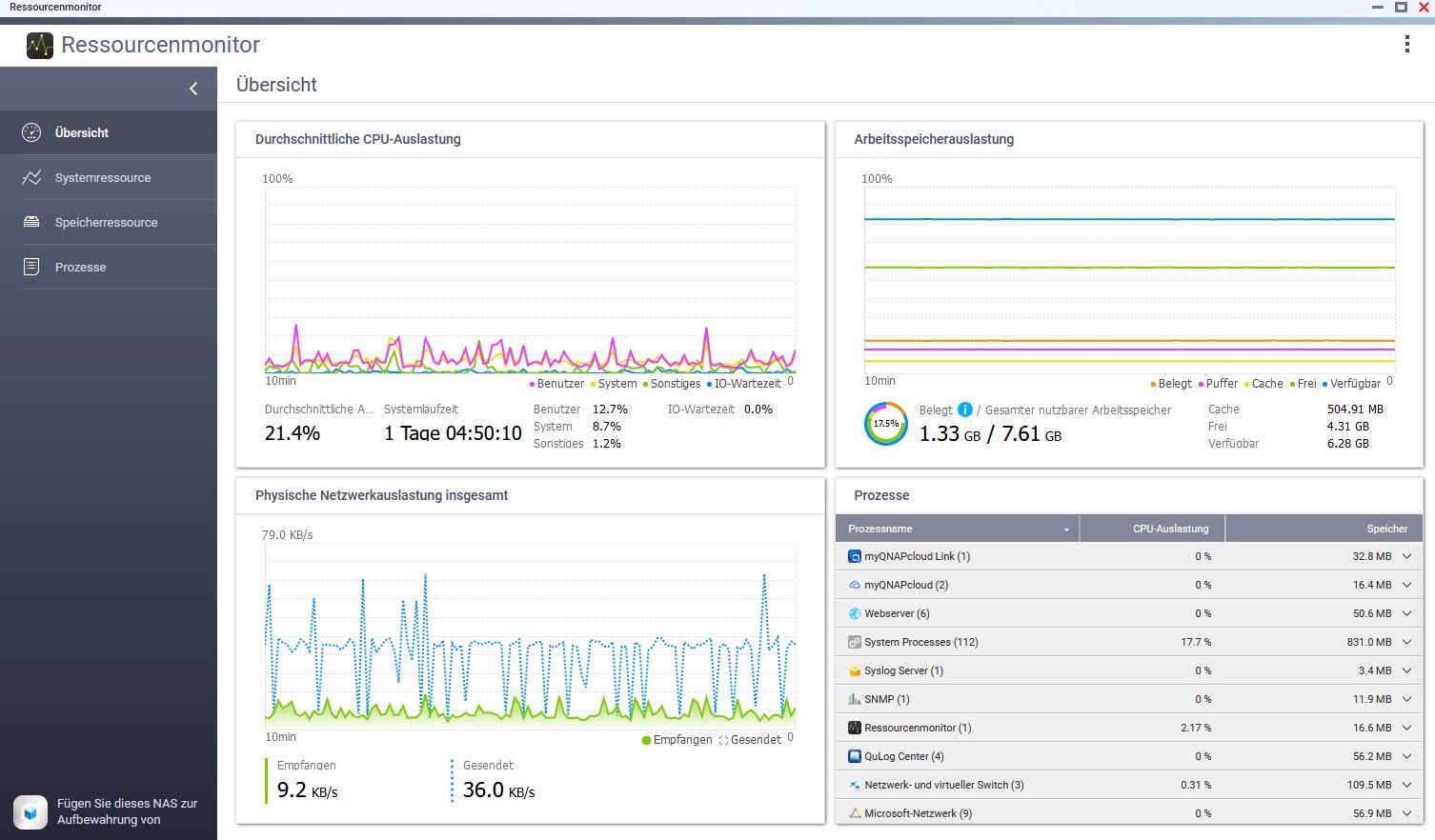Click the QuLog Center icon
1435x840 pixels.
click(855, 756)
